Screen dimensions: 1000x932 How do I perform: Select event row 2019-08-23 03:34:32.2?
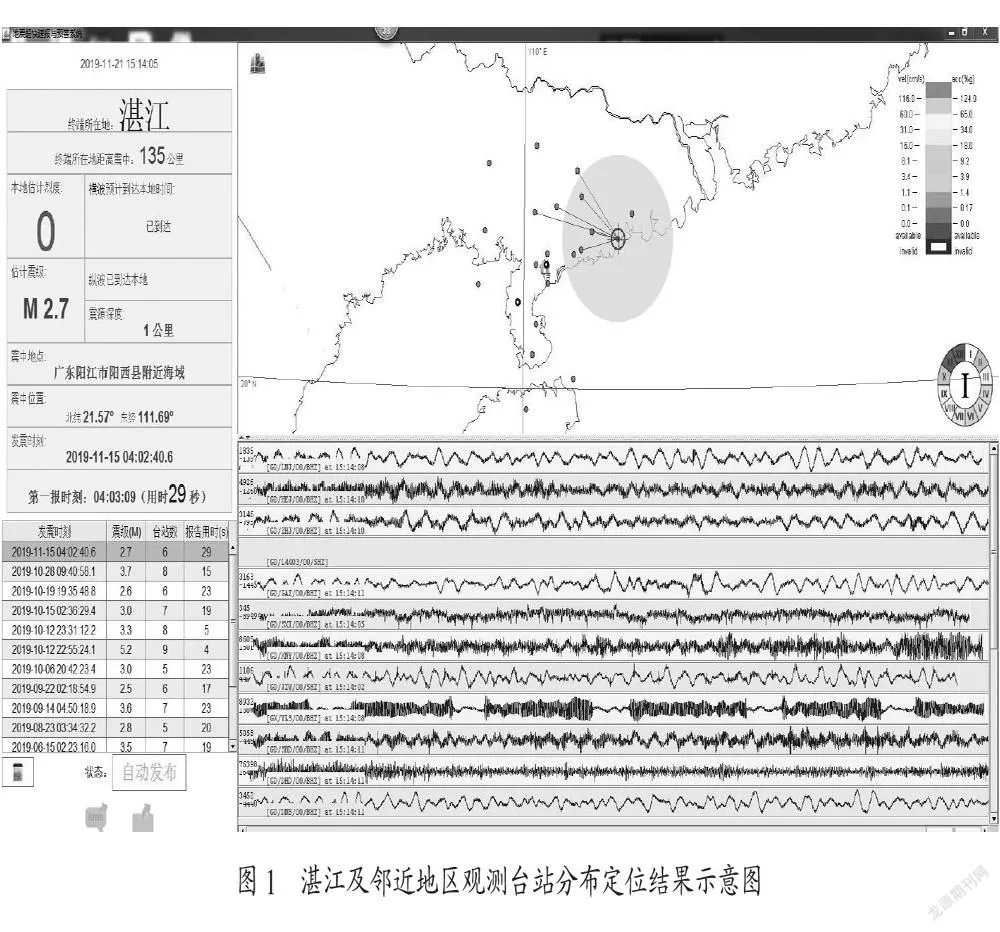pos(115,728)
